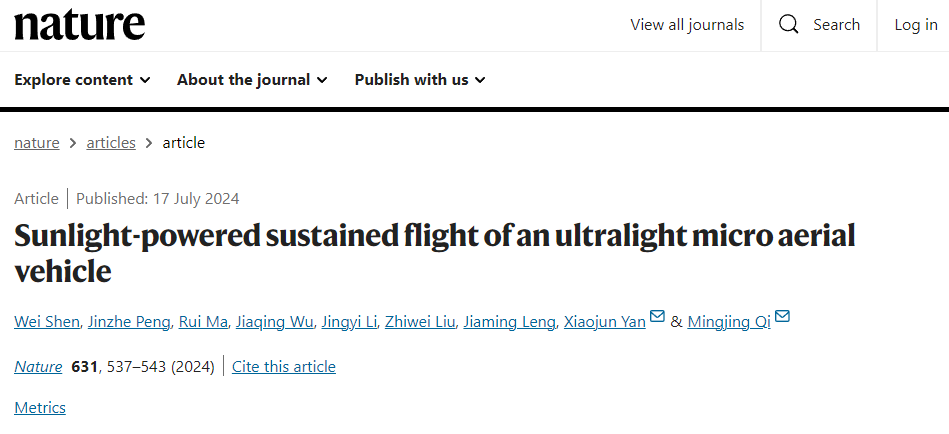Image resolution: width=949 pixels, height=434 pixels.
Task: Open the About the journal dropdown
Action: (251, 80)
